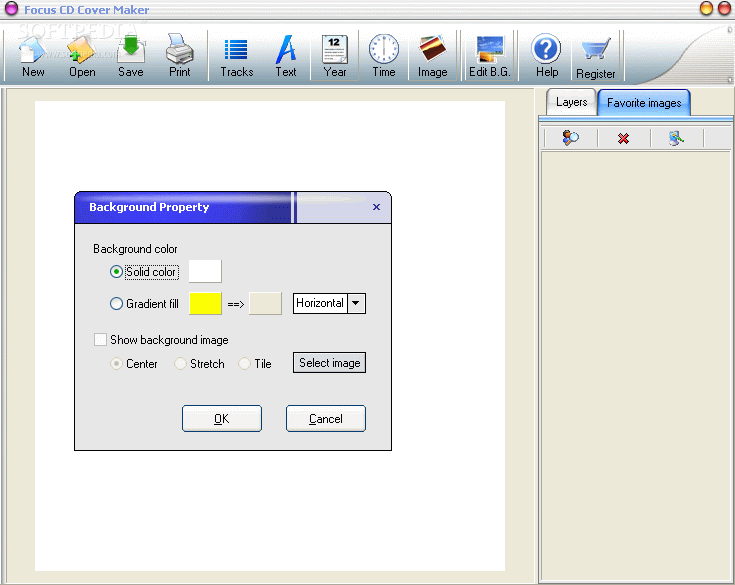Click the Horizontal combo box text
Image resolution: width=735 pixels, height=585 pixels.
[x=320, y=303]
